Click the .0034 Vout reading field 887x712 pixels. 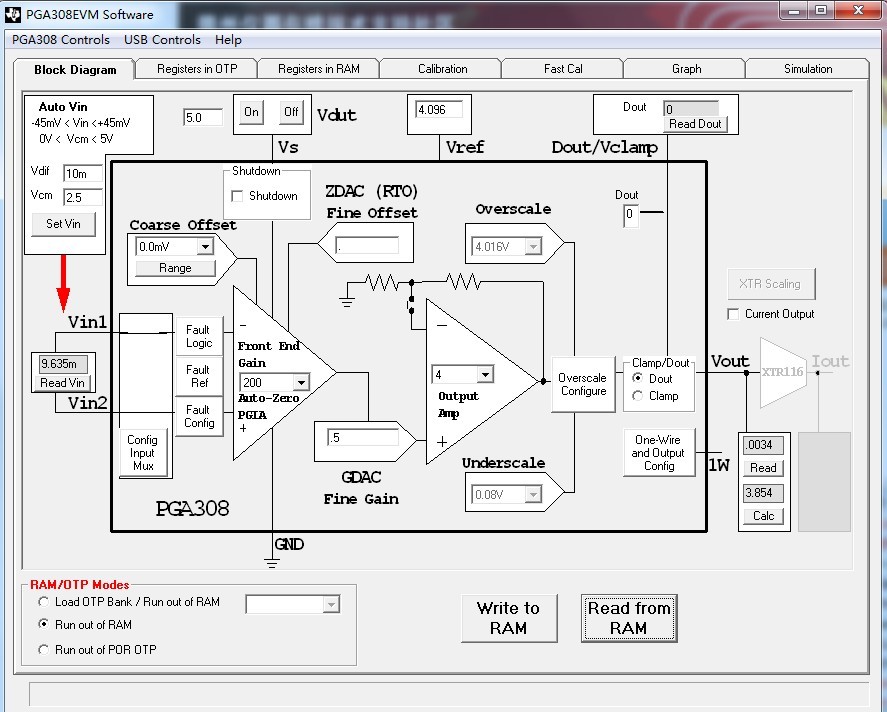click(x=763, y=445)
